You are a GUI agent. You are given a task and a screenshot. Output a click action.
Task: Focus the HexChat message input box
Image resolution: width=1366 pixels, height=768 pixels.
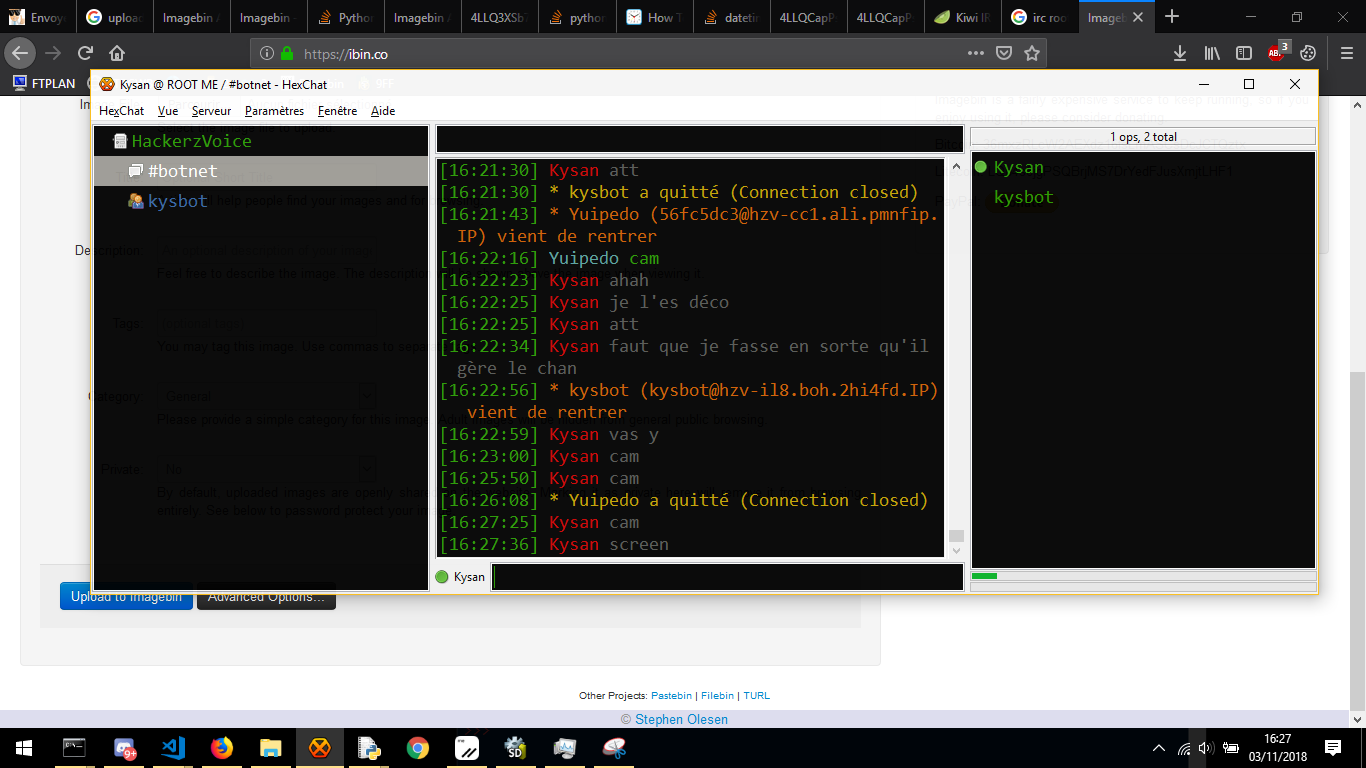[727, 577]
